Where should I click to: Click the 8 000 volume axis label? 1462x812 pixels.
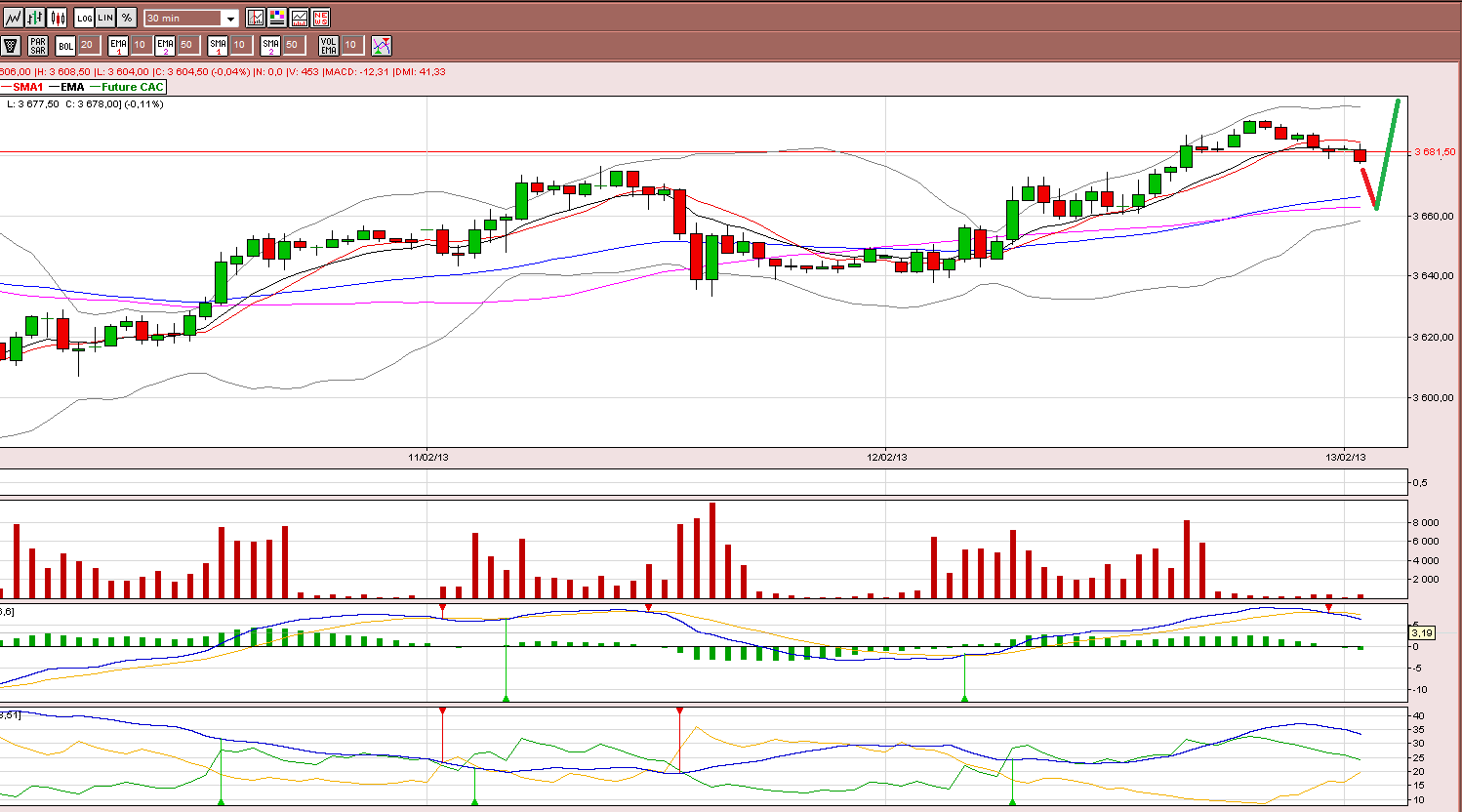(1425, 522)
